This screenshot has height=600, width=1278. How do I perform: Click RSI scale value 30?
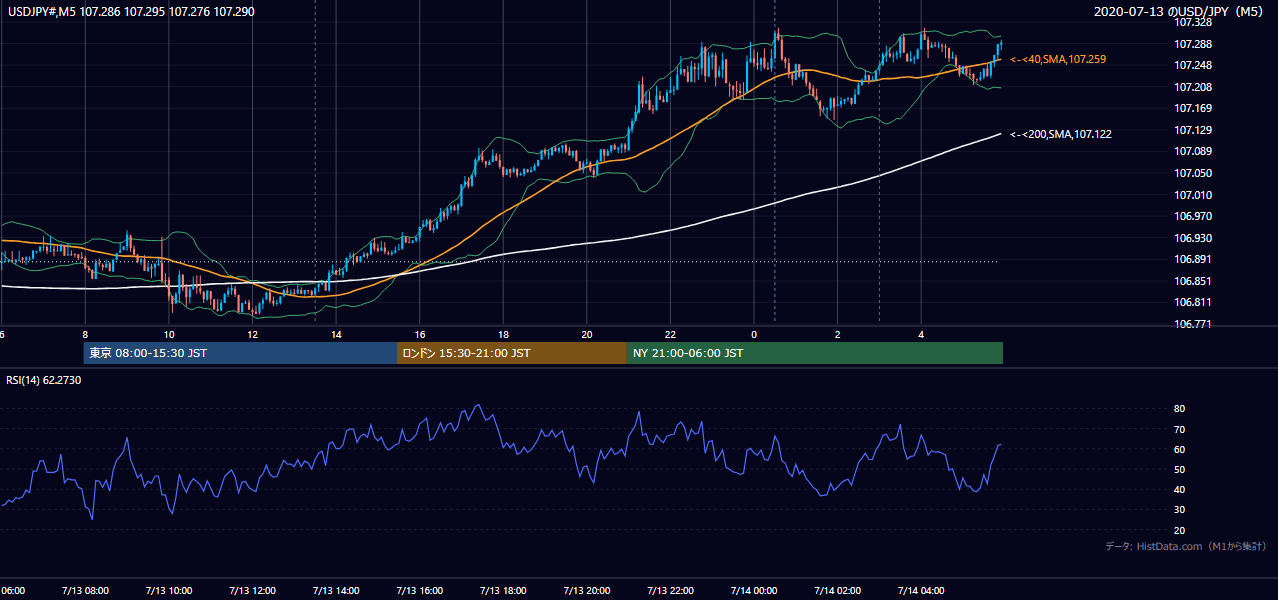tap(1180, 509)
